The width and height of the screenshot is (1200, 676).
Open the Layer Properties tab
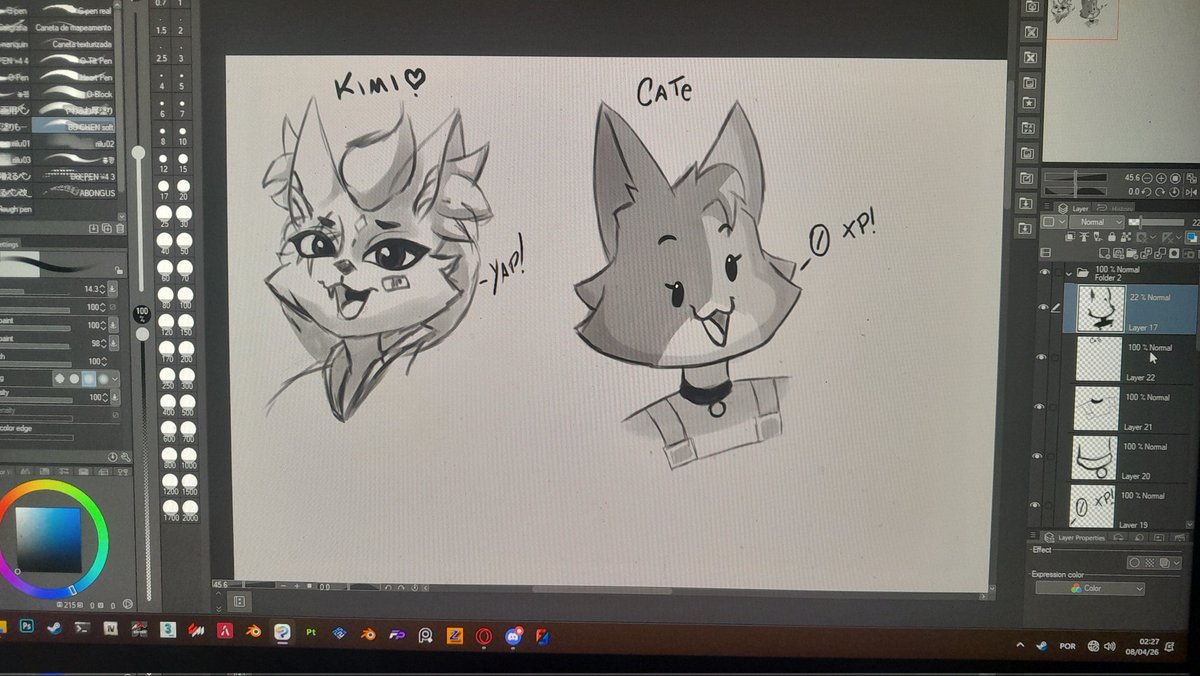(x=1075, y=538)
